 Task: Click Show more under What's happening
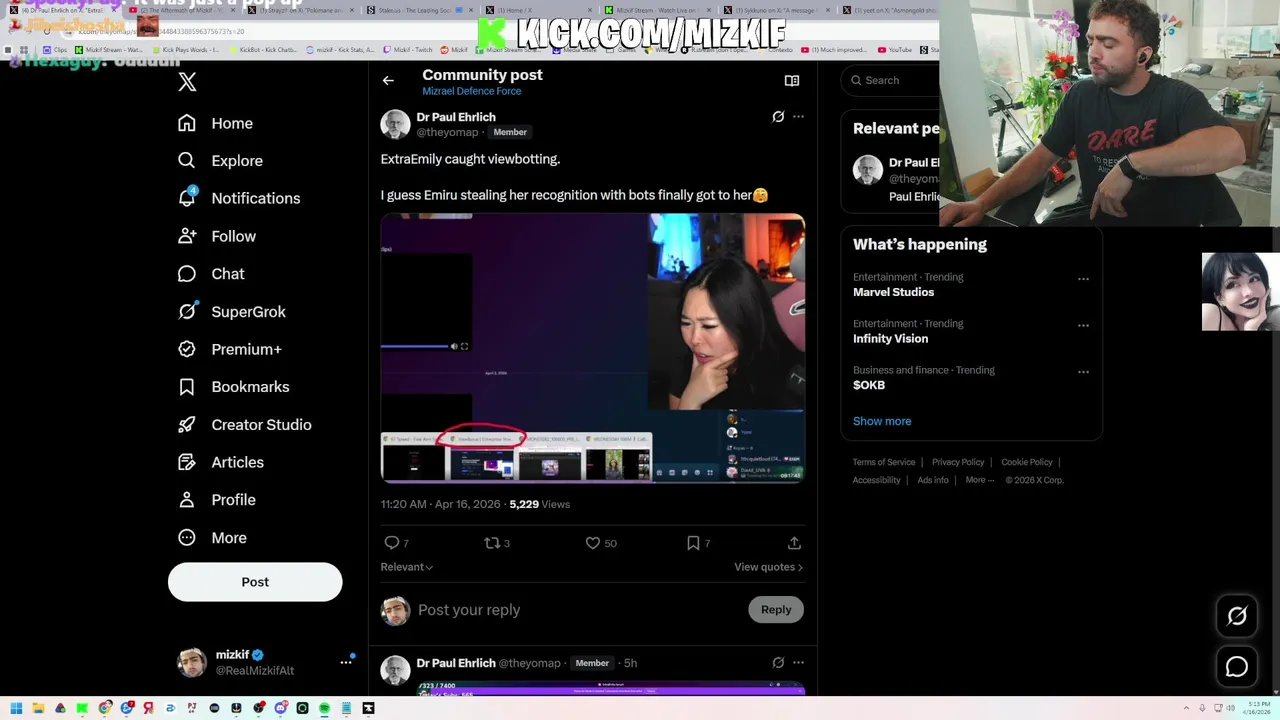[882, 421]
